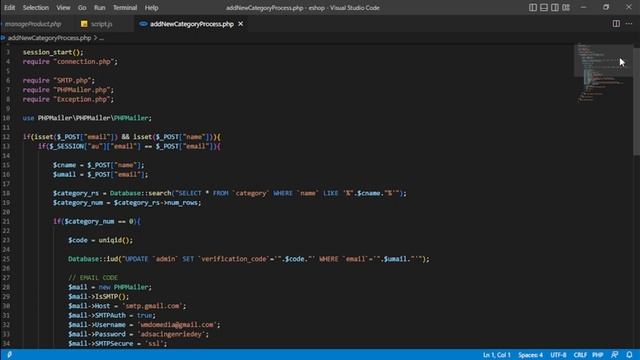
Task: Click the Database::iud UPDATE admin line
Action: click(x=249, y=259)
